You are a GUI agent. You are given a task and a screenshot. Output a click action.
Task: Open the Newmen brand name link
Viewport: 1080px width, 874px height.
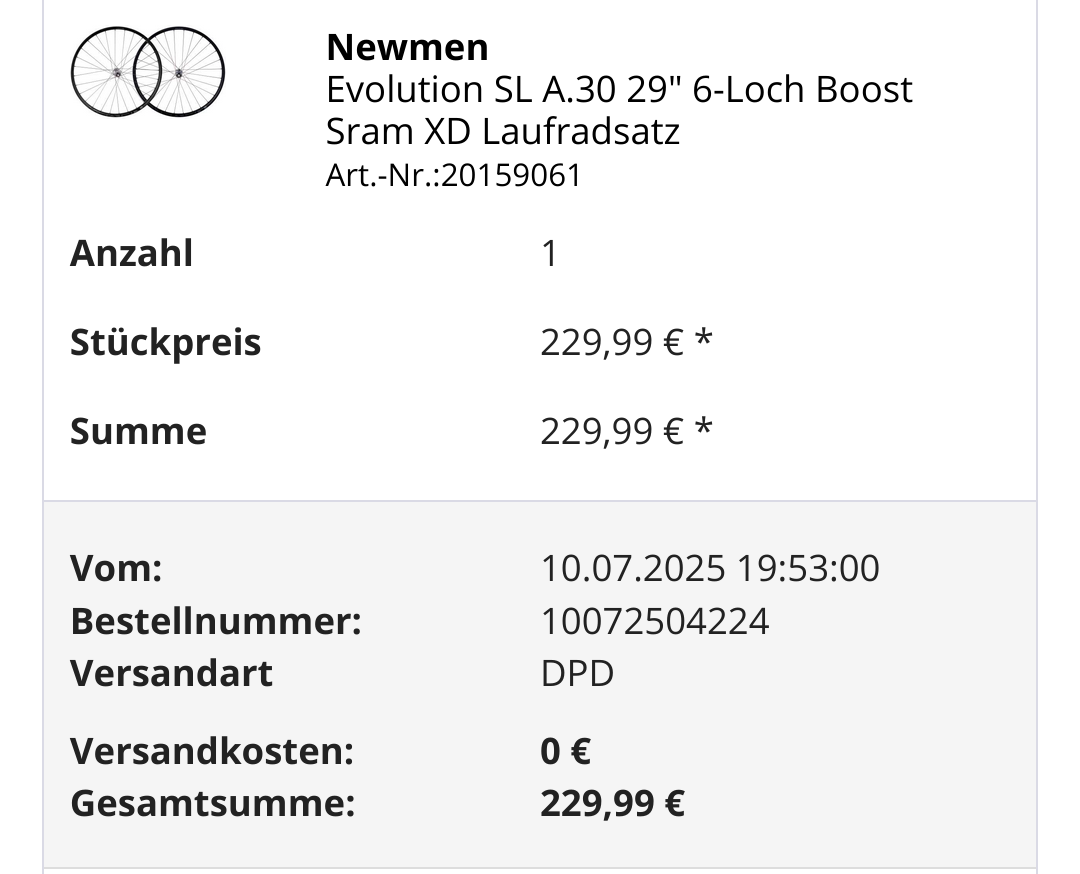[x=407, y=46]
